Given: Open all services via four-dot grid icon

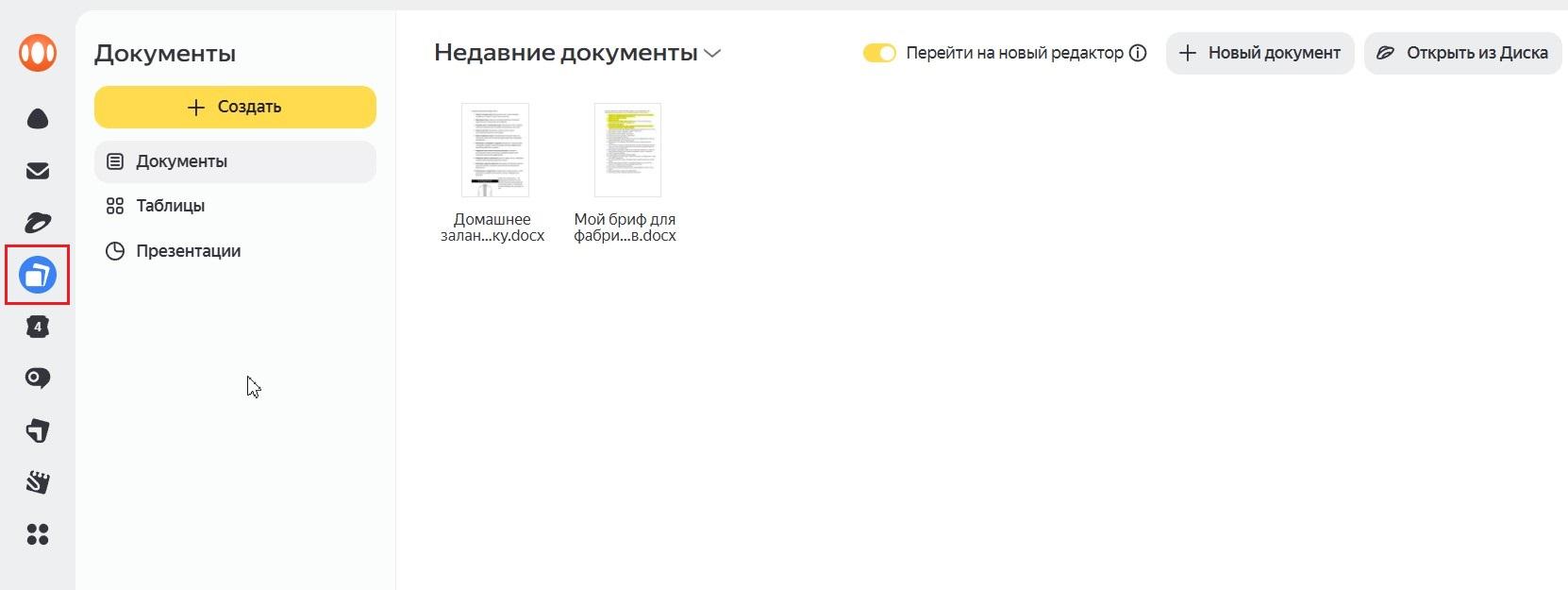Looking at the screenshot, I should [38, 534].
